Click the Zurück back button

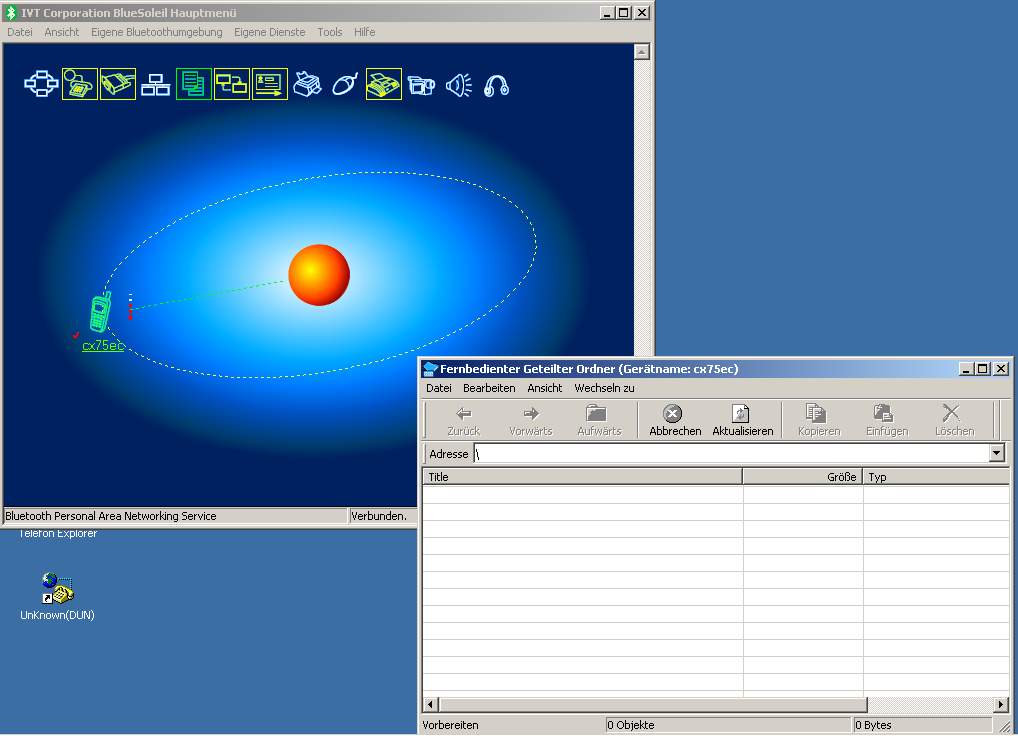tap(464, 420)
